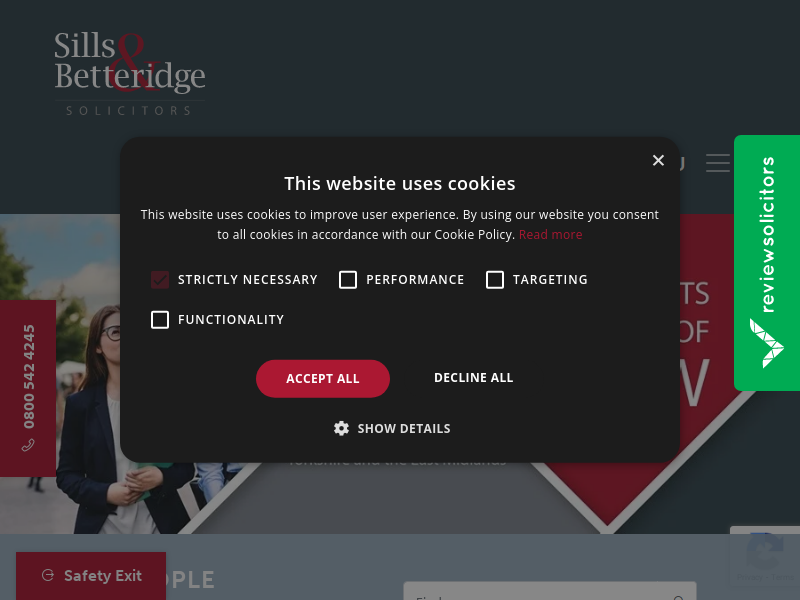800x600 pixels.
Task: Click the Decline All button
Action: click(473, 378)
